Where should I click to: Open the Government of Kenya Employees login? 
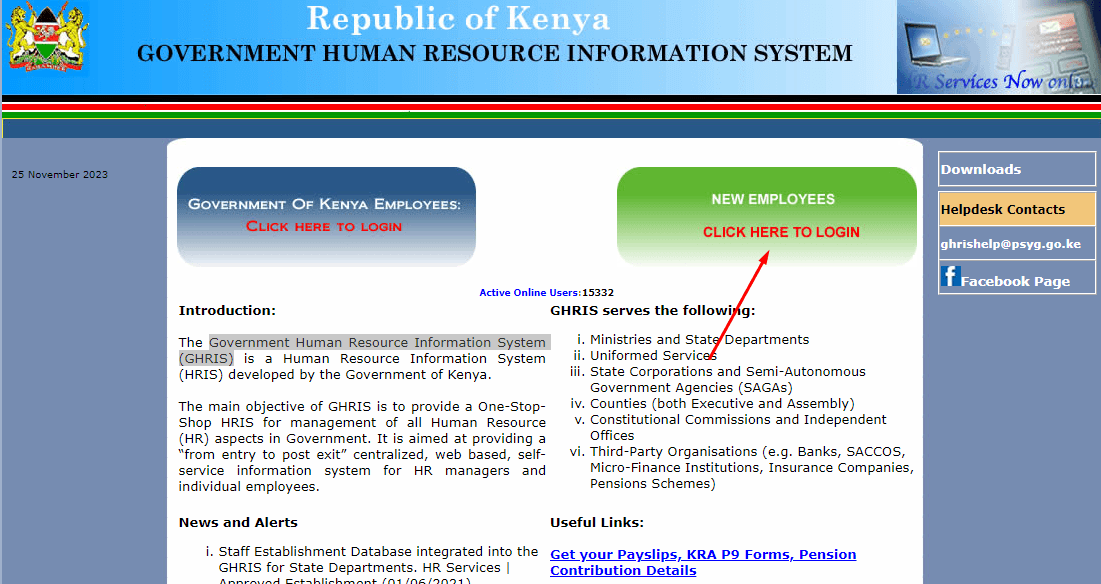325,216
